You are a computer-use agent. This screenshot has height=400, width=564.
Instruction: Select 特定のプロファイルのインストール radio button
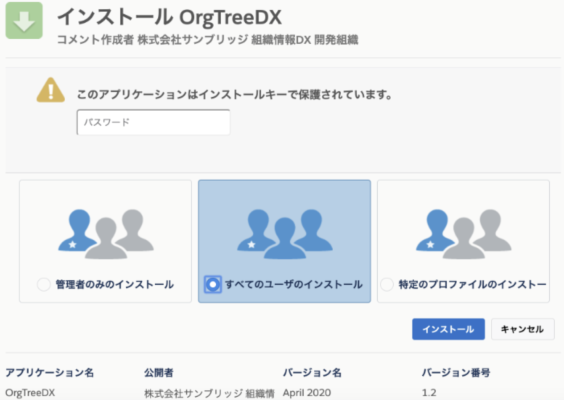(x=387, y=285)
